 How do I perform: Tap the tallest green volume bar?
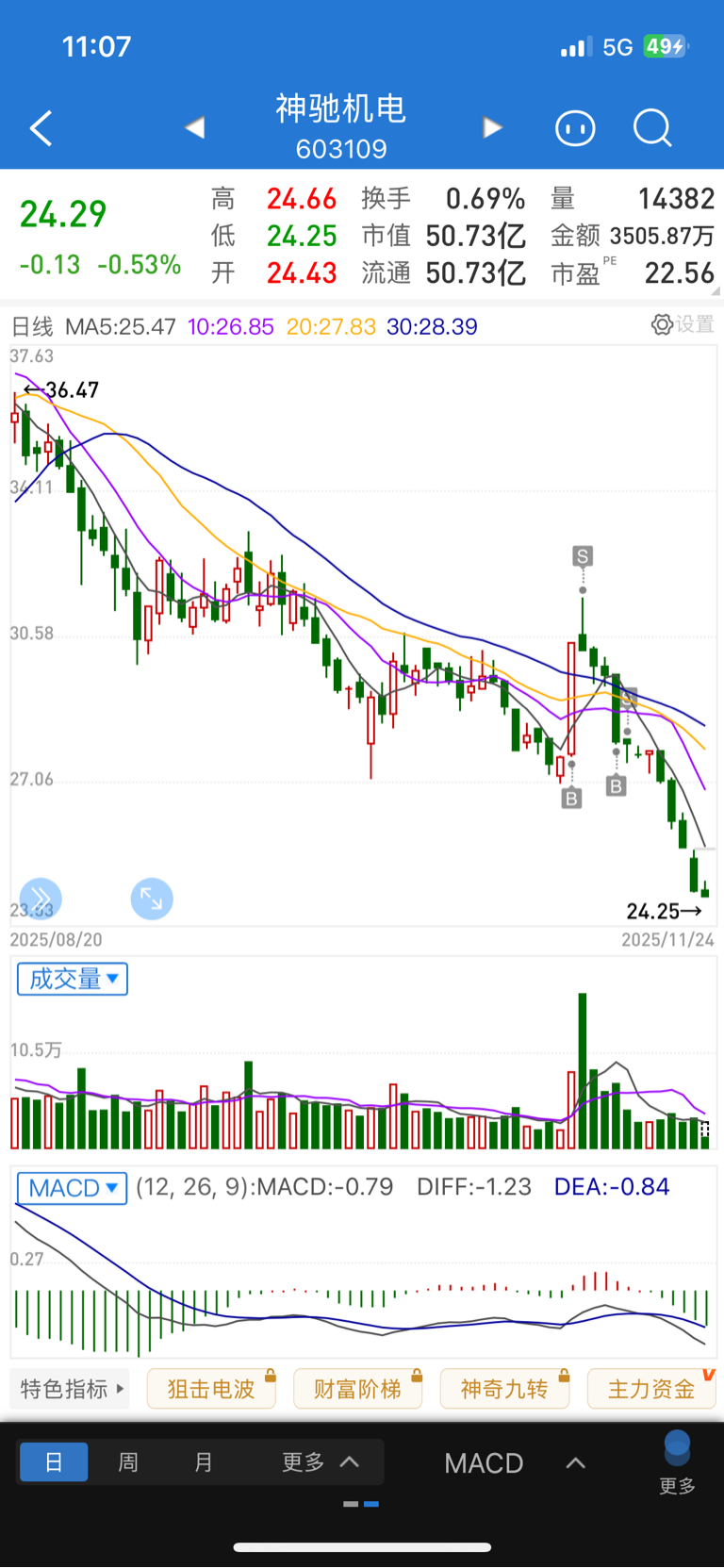point(583,1070)
